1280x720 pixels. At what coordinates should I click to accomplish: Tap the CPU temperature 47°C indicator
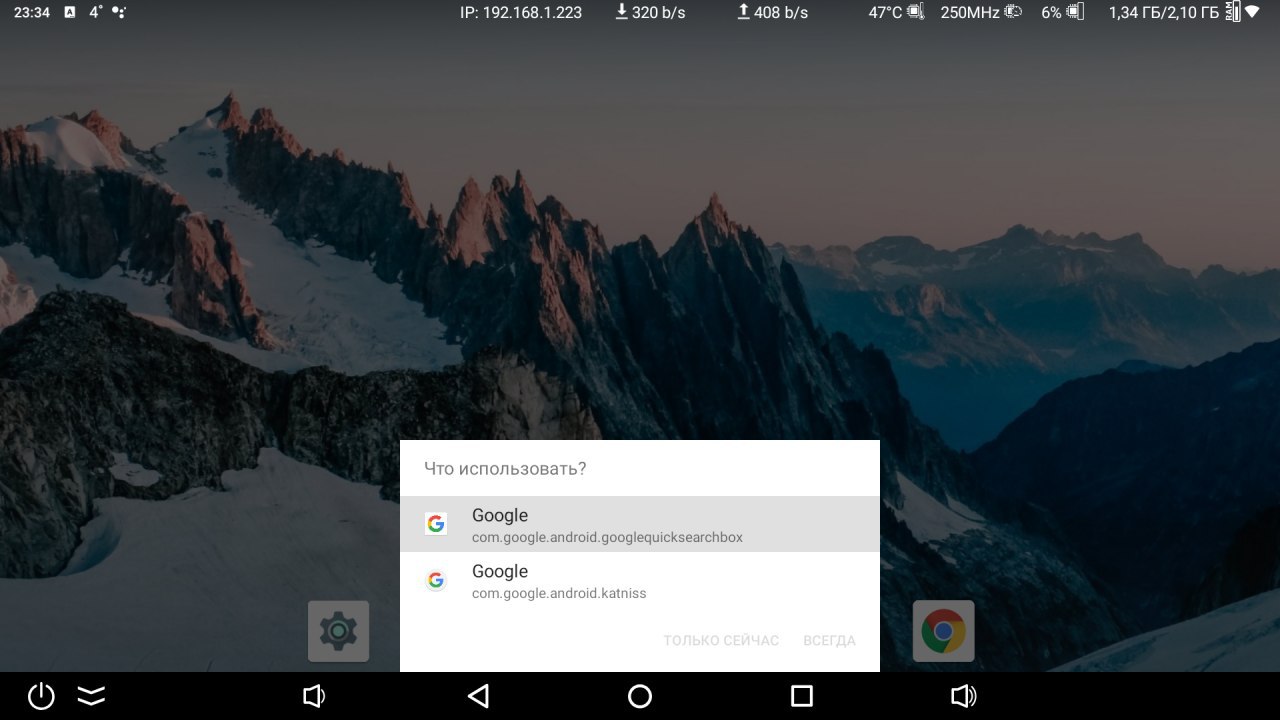pos(896,12)
